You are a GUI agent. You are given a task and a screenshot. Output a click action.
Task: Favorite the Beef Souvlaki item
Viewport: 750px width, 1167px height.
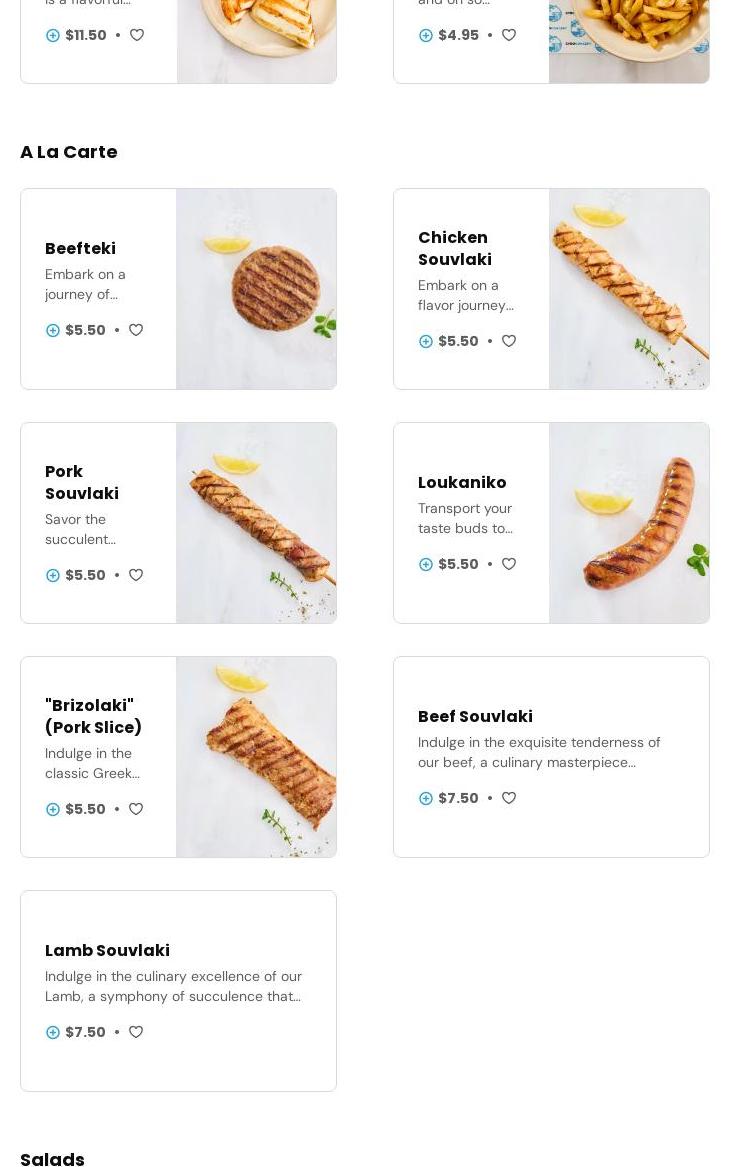(x=509, y=798)
